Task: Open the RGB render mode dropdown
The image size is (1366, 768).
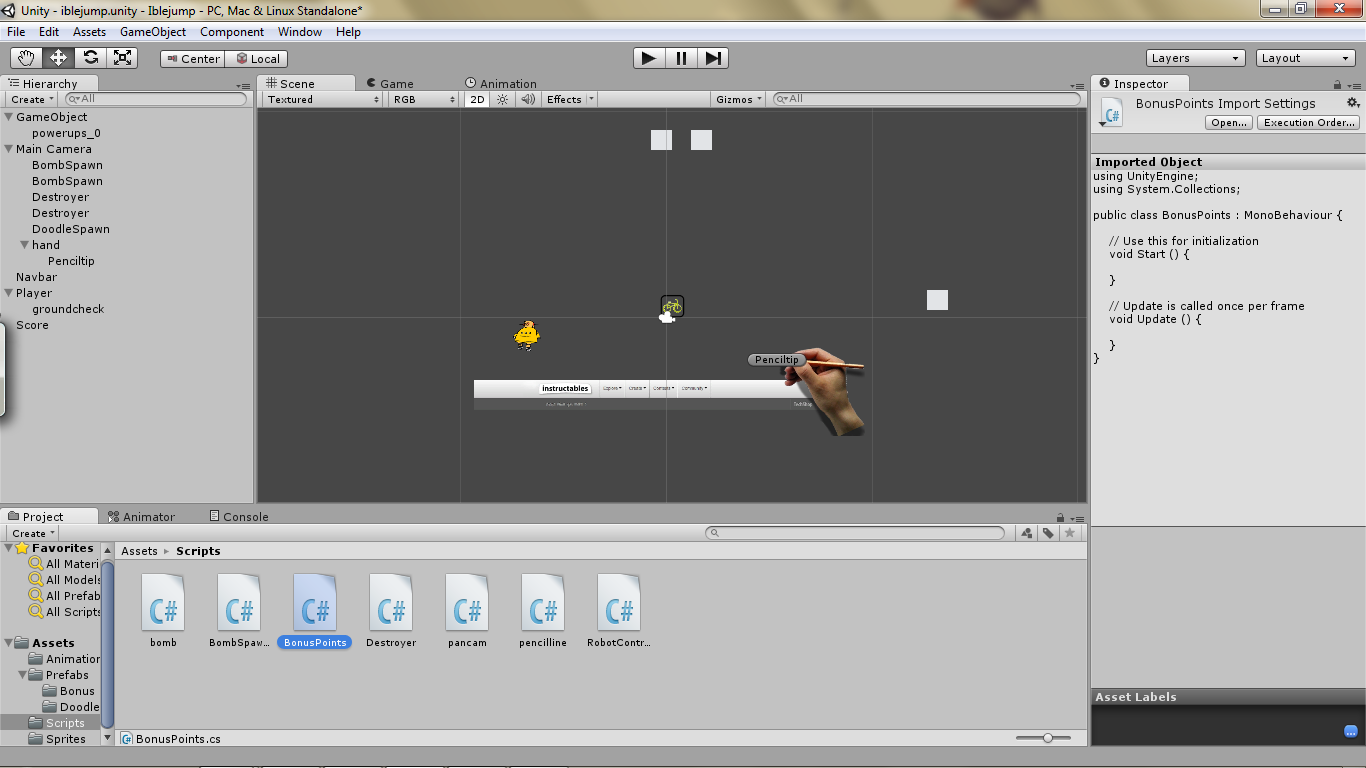Action: 425,99
